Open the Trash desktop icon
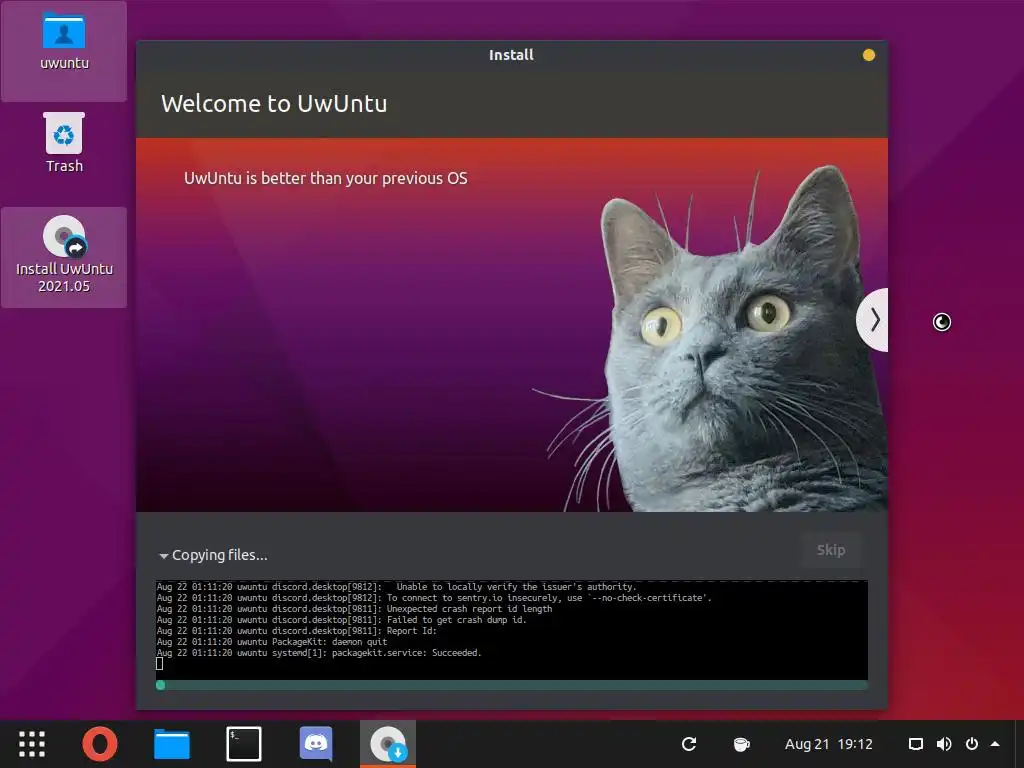 coord(64,142)
